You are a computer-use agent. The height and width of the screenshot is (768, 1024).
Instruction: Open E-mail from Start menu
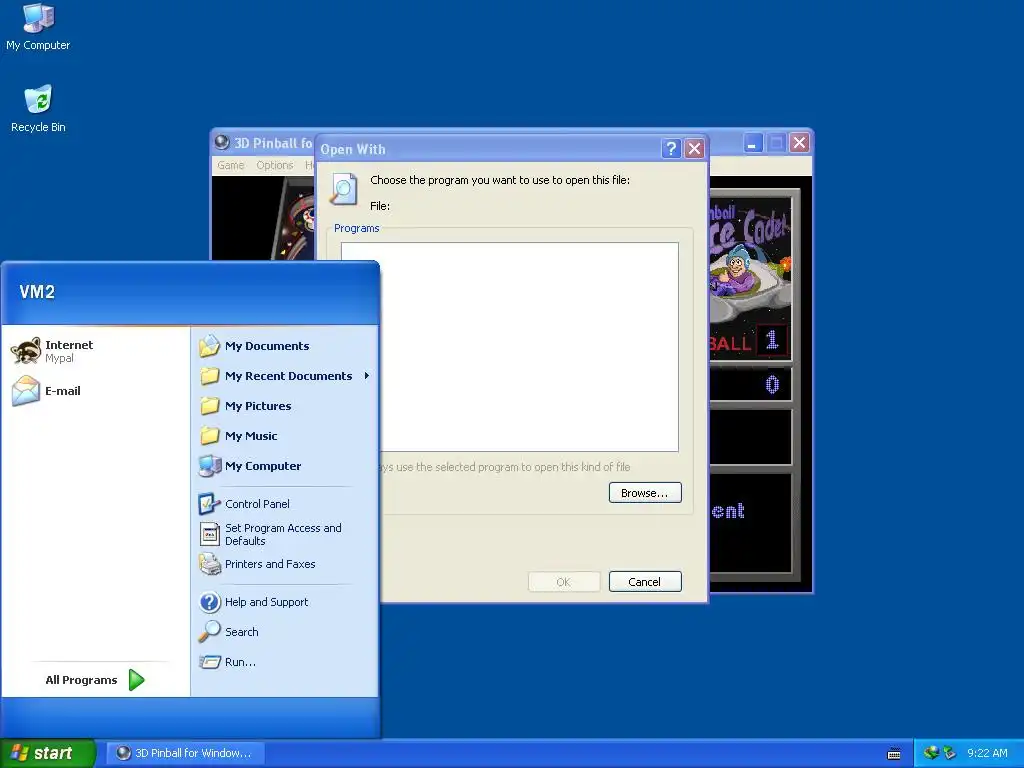coord(95,391)
